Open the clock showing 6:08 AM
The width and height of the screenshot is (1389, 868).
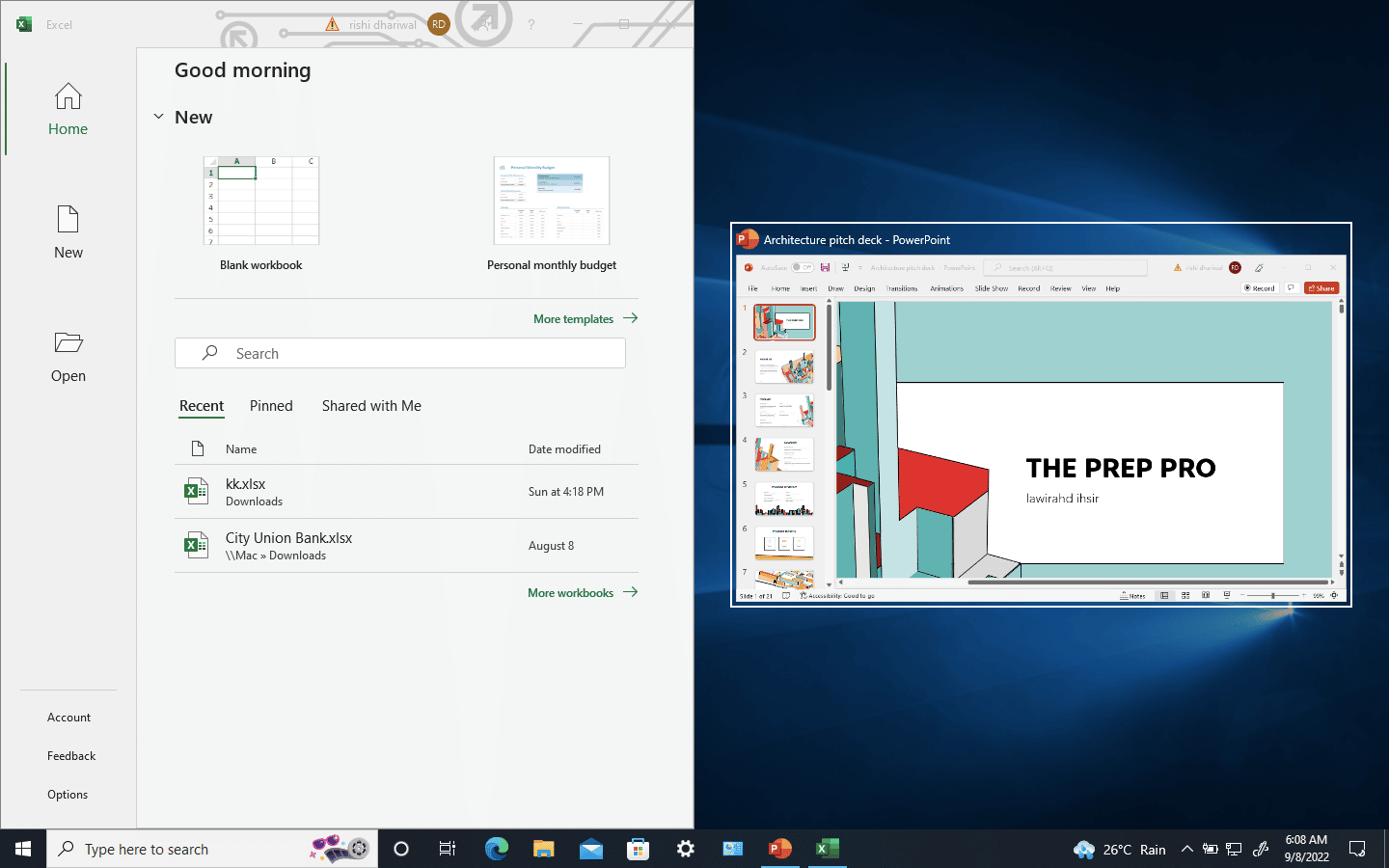click(x=1306, y=849)
